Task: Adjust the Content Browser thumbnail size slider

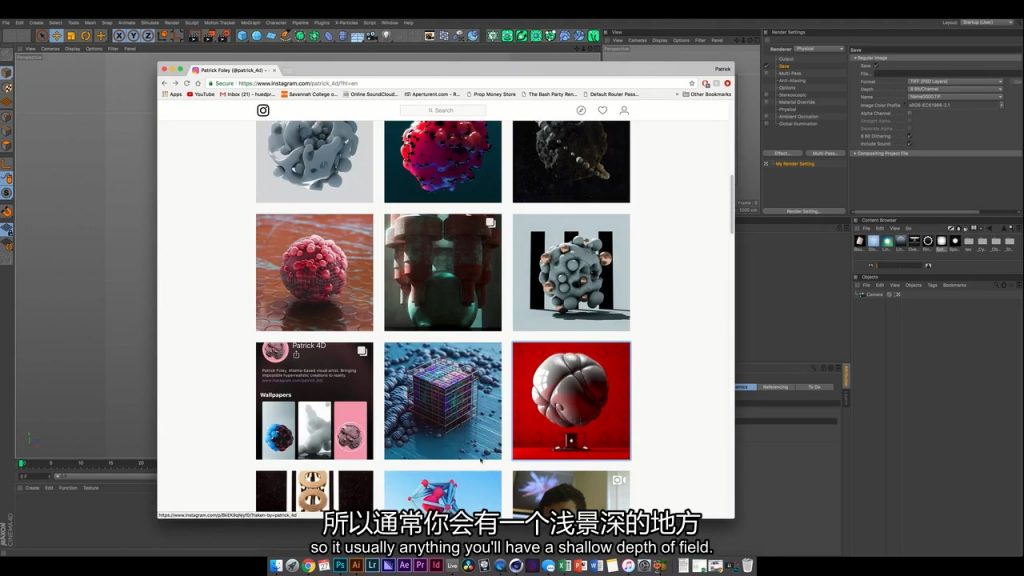Action: (899, 266)
